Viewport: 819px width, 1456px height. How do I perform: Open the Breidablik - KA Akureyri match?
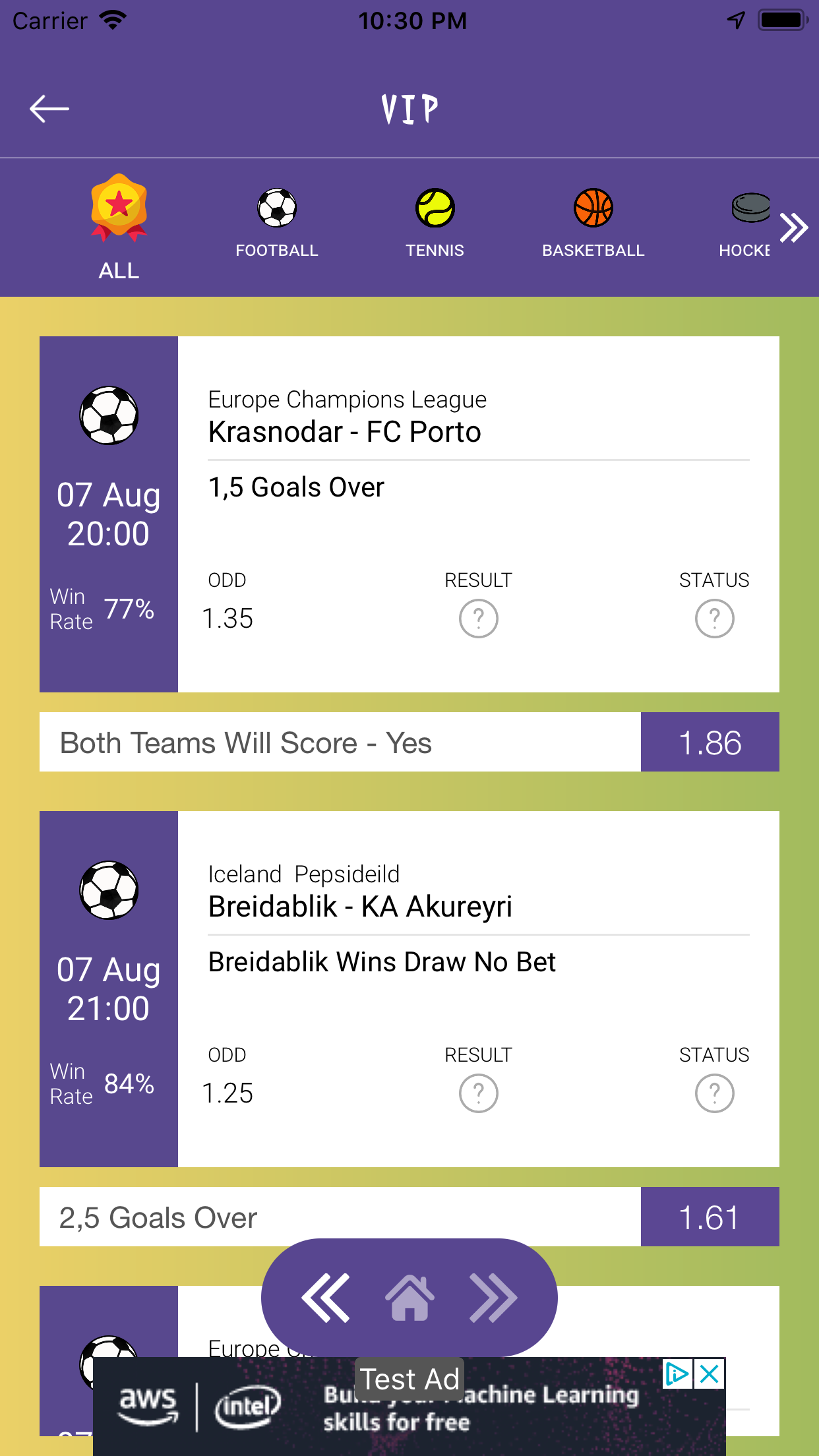click(360, 907)
